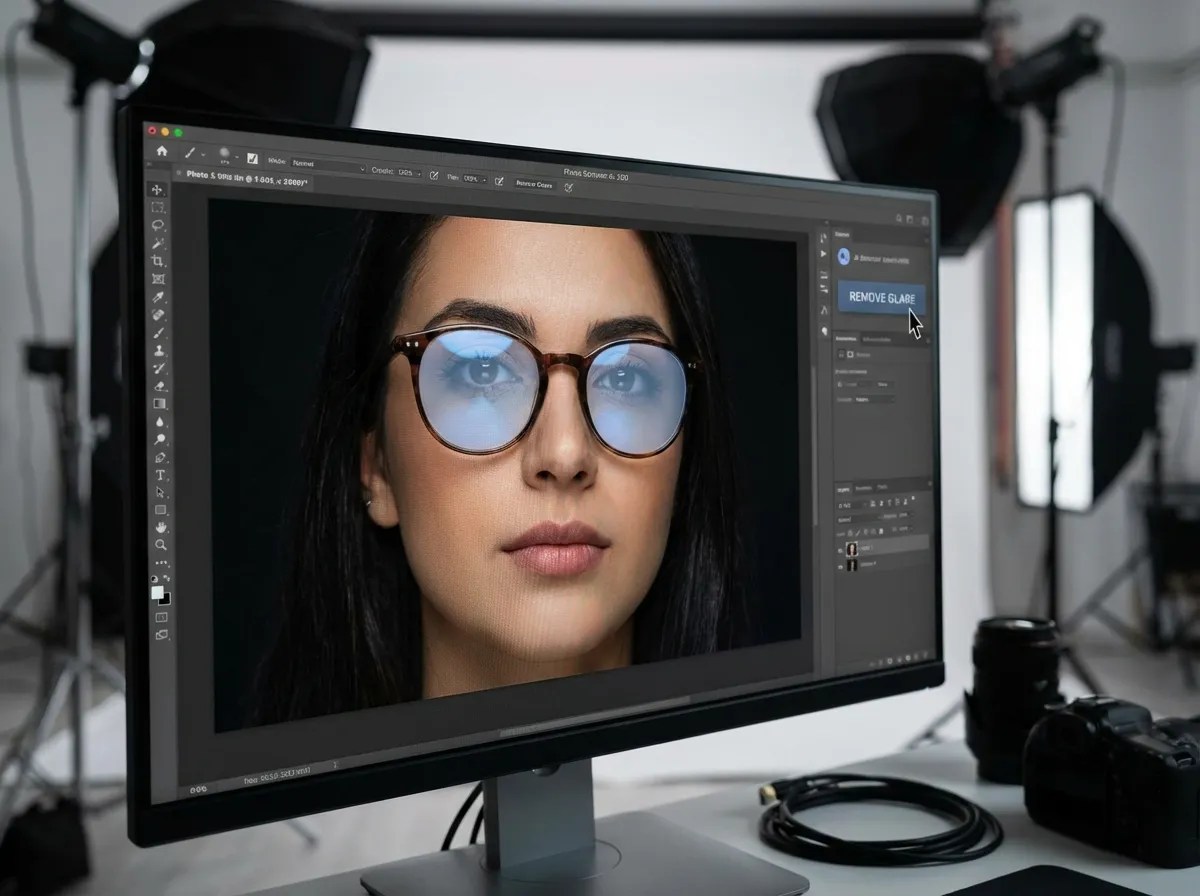This screenshot has width=1200, height=896.
Task: Open the Flow percentage dropdown
Action: pyautogui.click(x=475, y=179)
